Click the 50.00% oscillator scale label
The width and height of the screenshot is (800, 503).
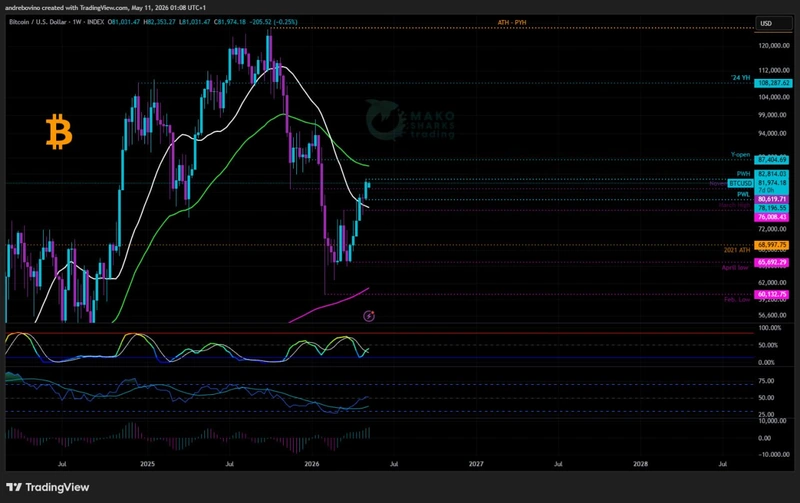pos(768,345)
